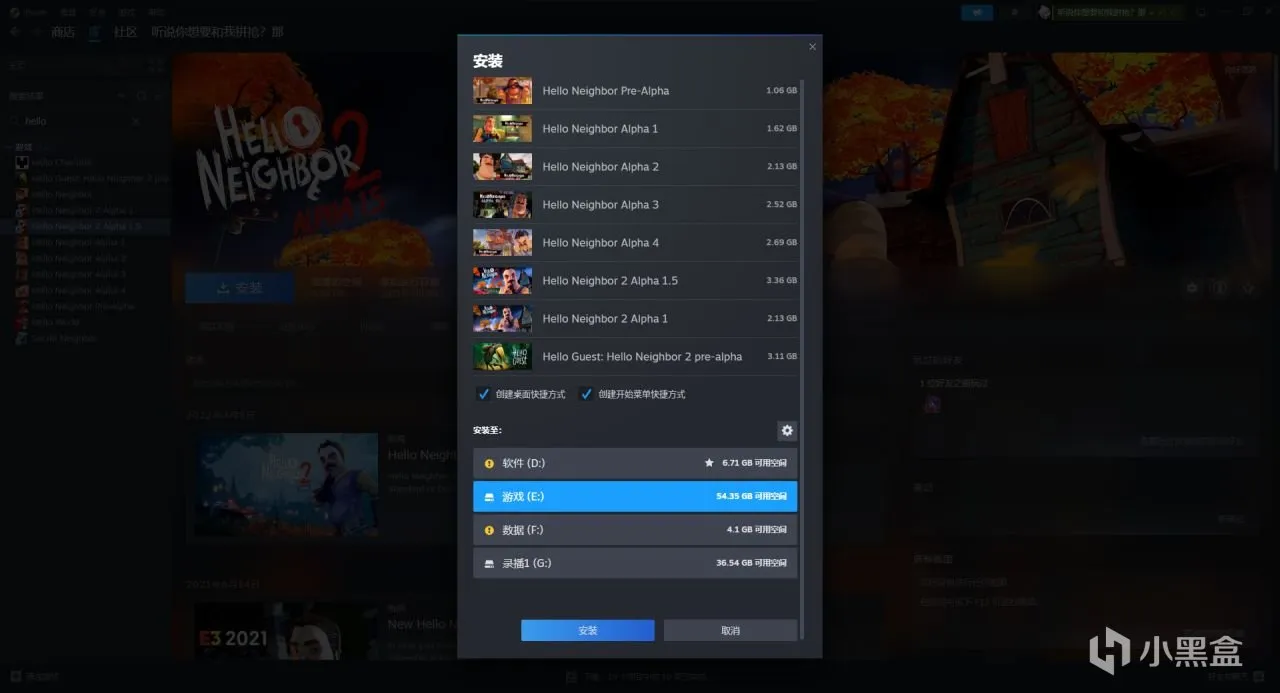Click the 取消 cancel button
The width and height of the screenshot is (1280, 693).
(x=730, y=630)
